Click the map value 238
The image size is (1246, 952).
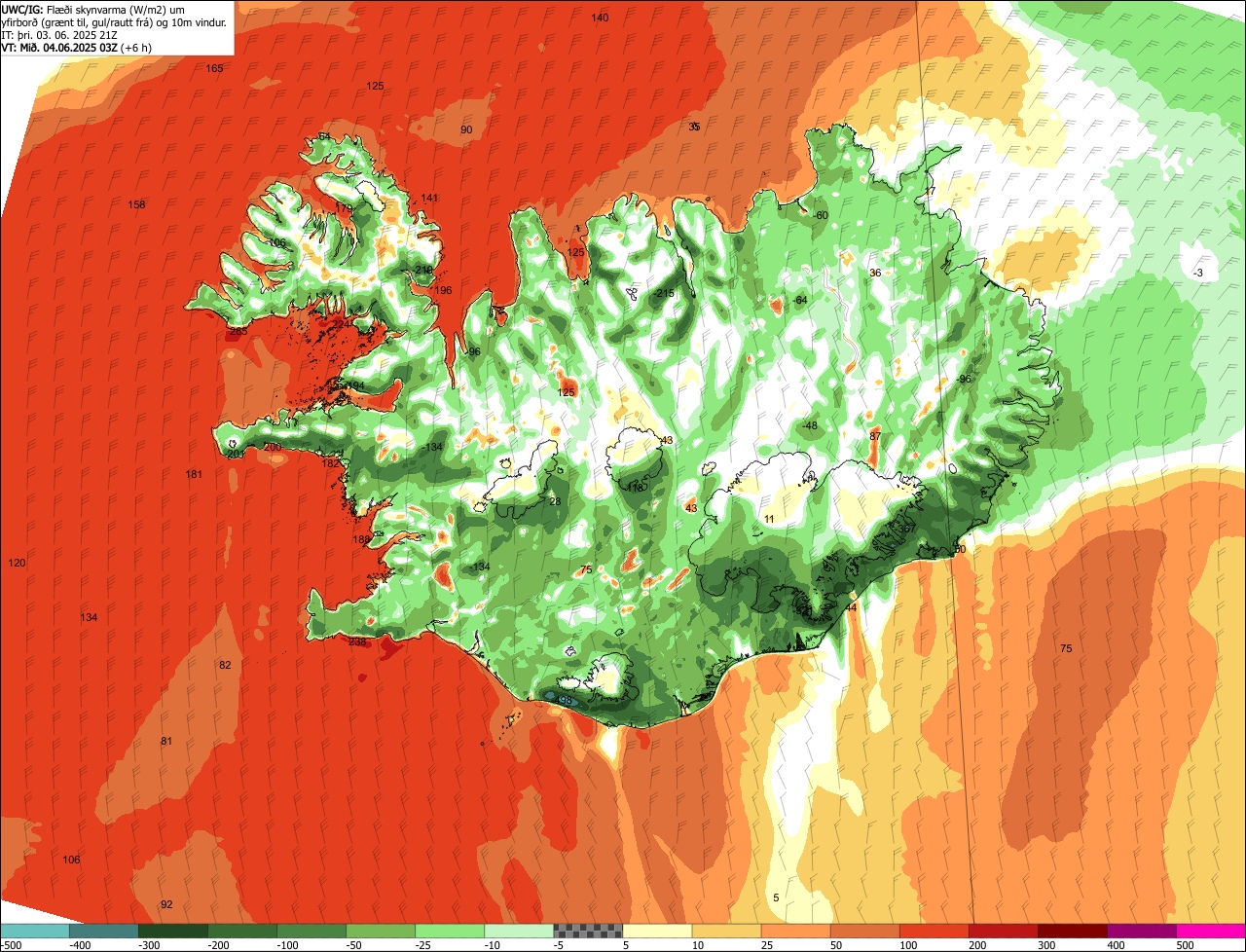point(357,641)
